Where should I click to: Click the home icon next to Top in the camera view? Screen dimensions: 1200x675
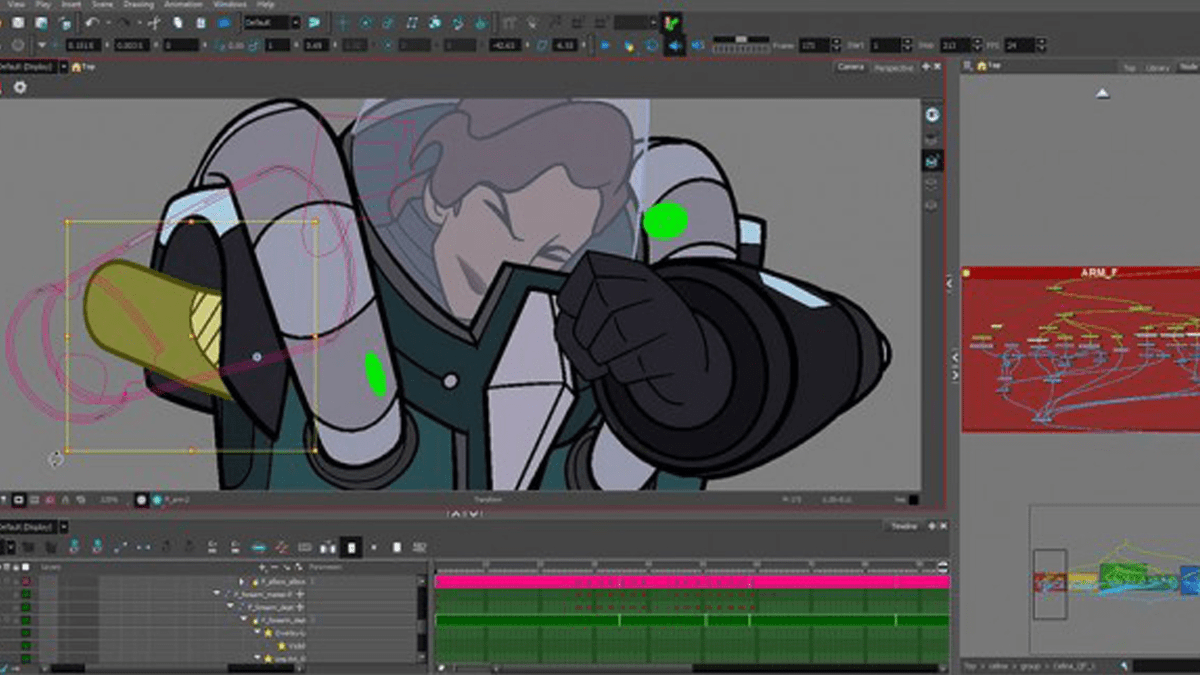74,67
